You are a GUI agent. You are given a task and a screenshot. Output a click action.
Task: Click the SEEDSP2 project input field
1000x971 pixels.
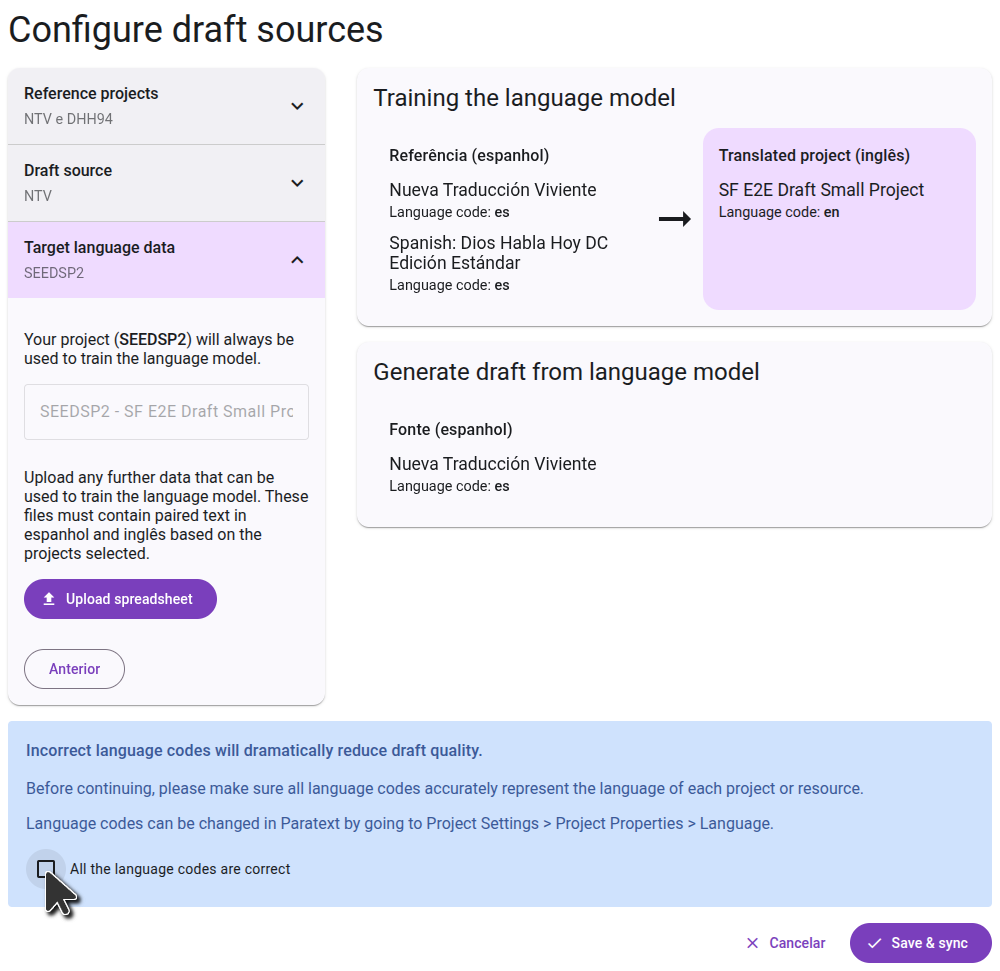click(x=166, y=412)
